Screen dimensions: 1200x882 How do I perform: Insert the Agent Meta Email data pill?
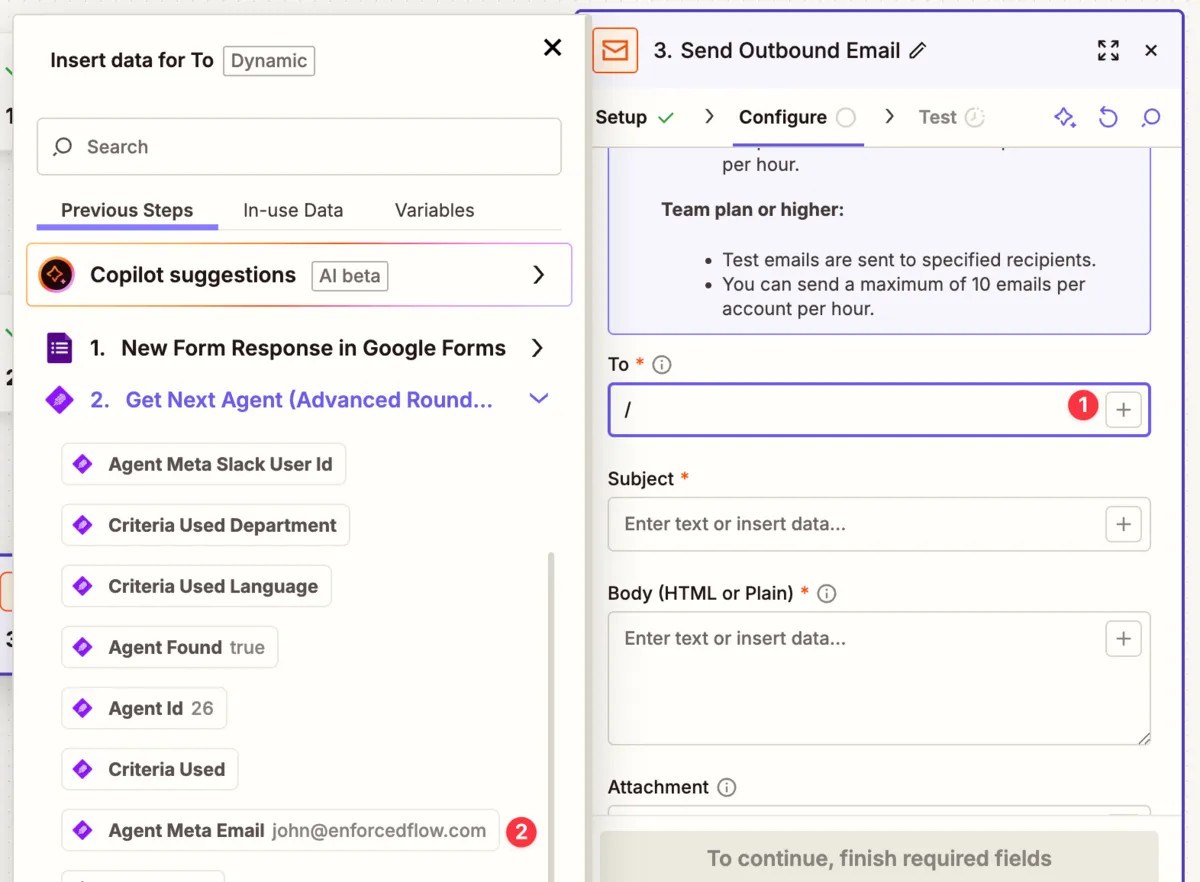coord(280,830)
